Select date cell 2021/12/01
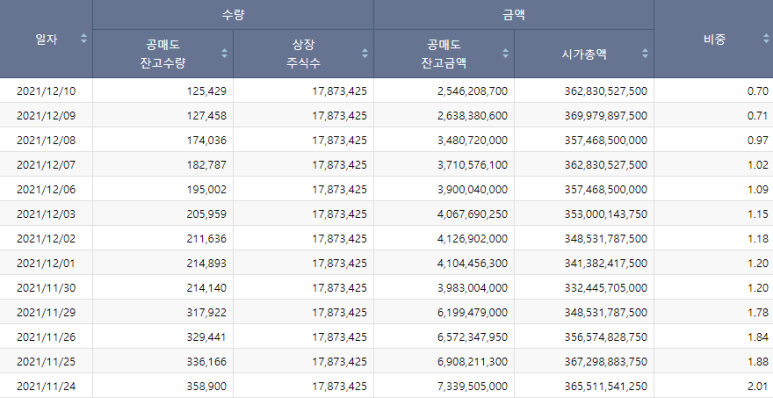The width and height of the screenshot is (773, 398). point(46,263)
